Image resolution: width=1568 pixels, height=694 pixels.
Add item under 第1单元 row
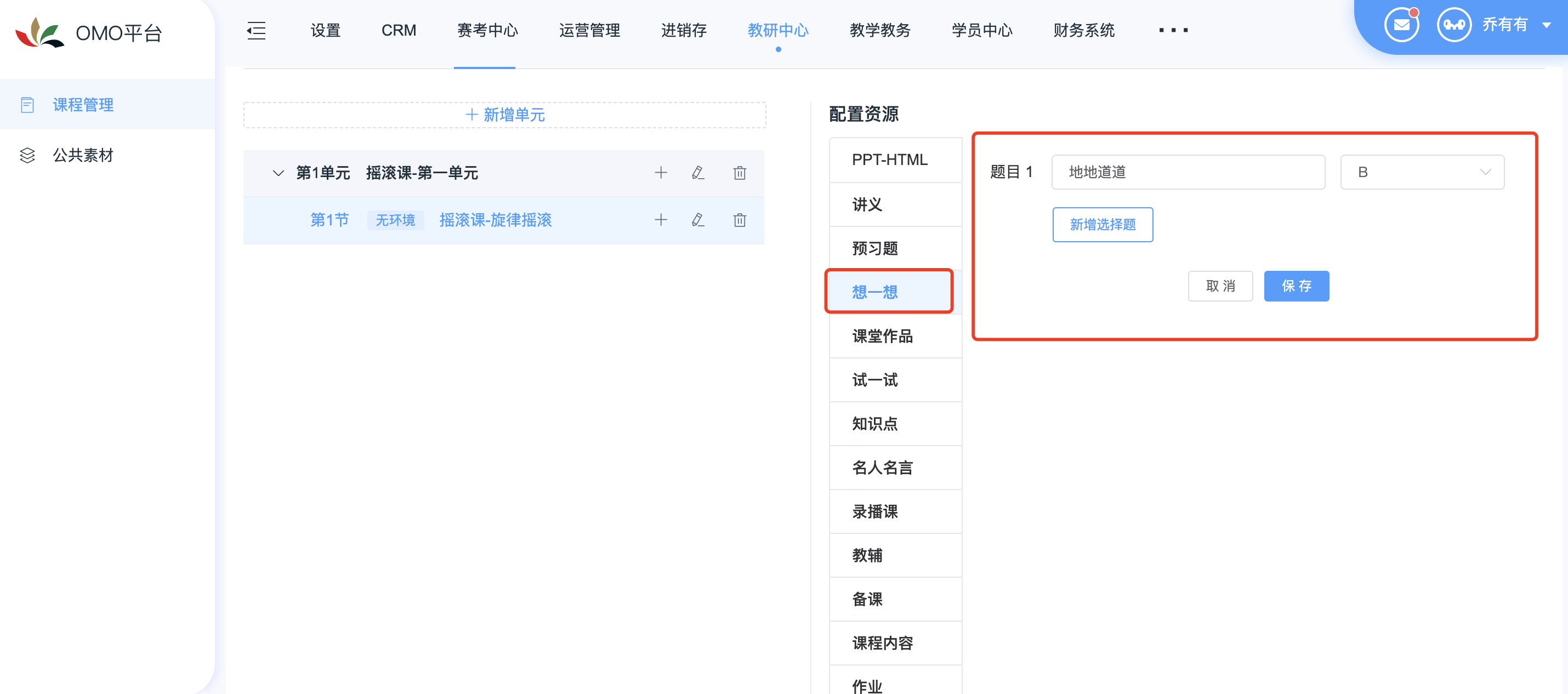tap(661, 173)
